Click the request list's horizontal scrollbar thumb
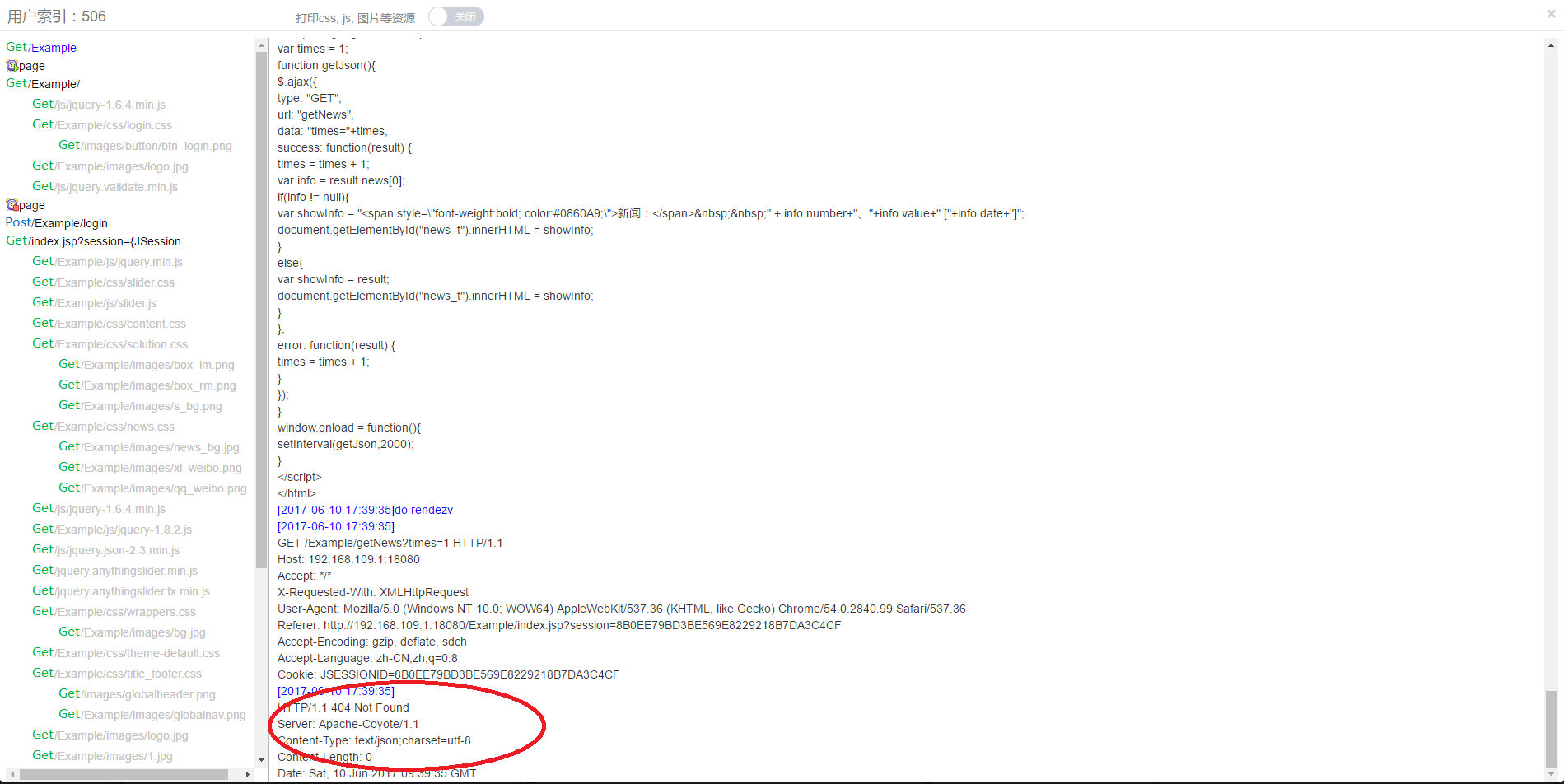1564x784 pixels. [x=124, y=774]
